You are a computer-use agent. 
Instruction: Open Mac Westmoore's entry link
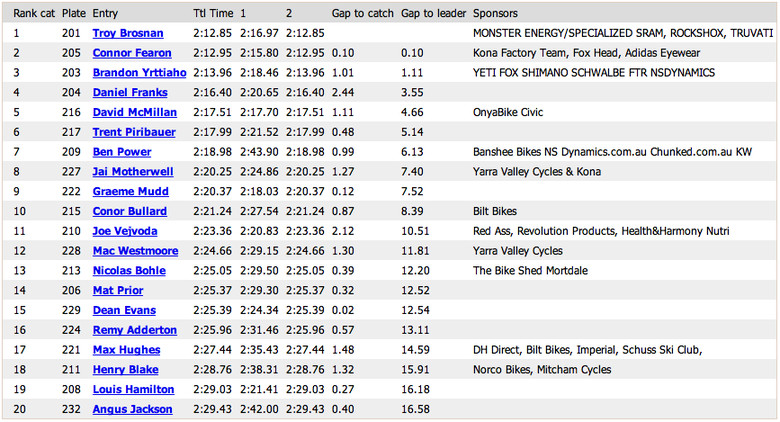pos(135,251)
